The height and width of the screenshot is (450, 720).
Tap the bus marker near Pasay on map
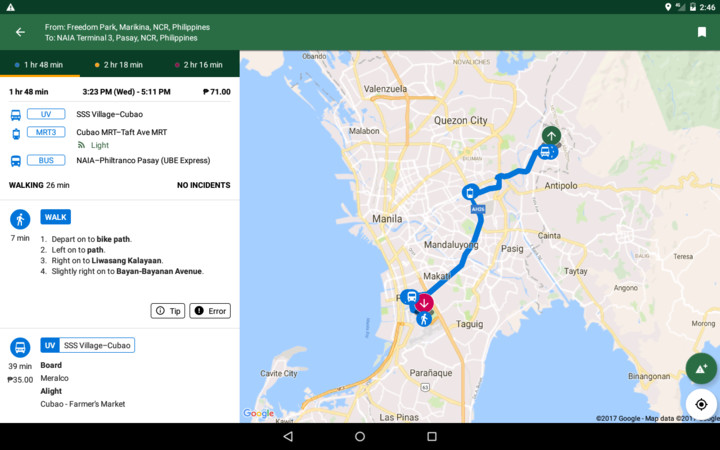[411, 297]
